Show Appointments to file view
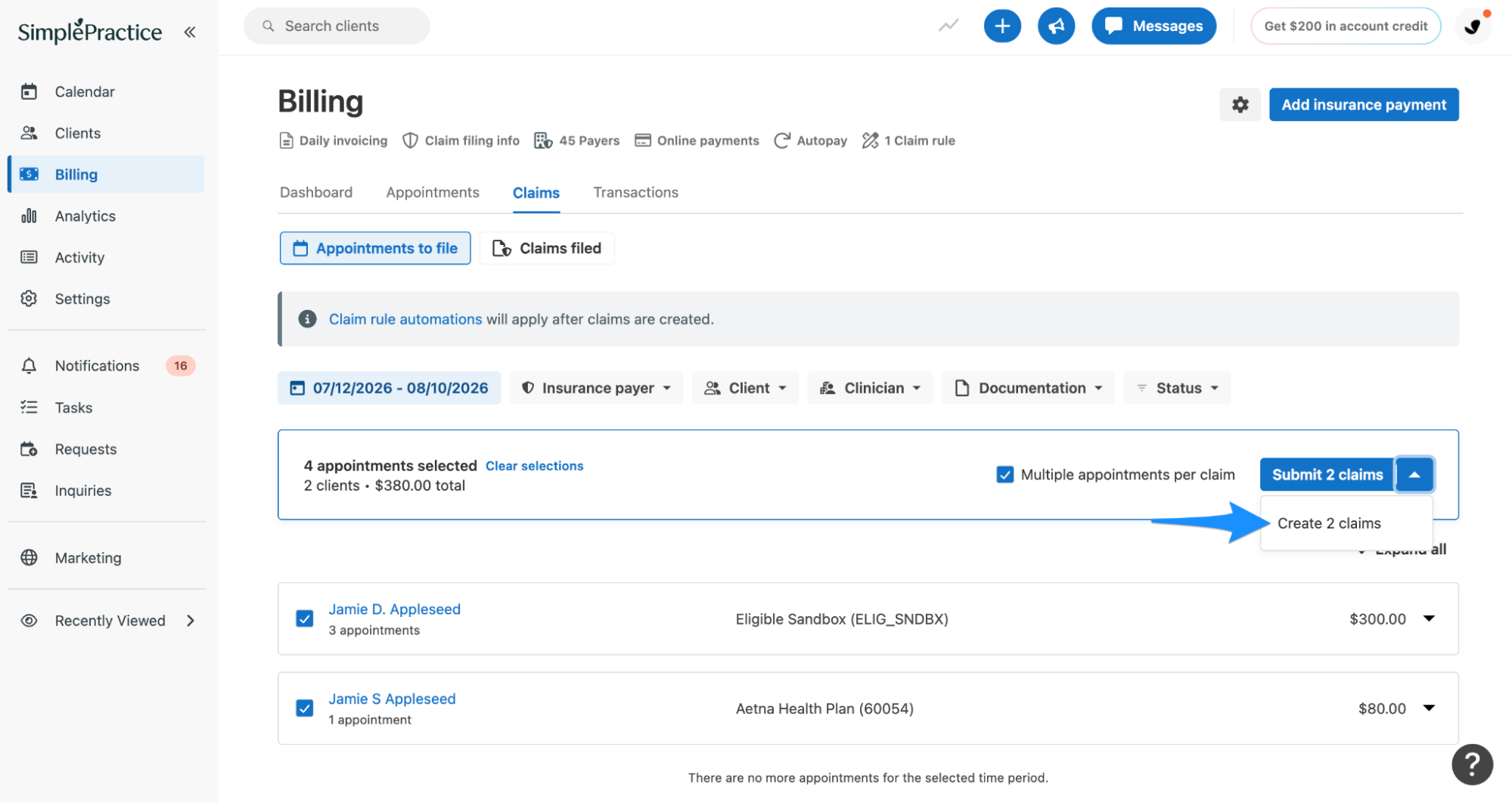 click(x=375, y=248)
